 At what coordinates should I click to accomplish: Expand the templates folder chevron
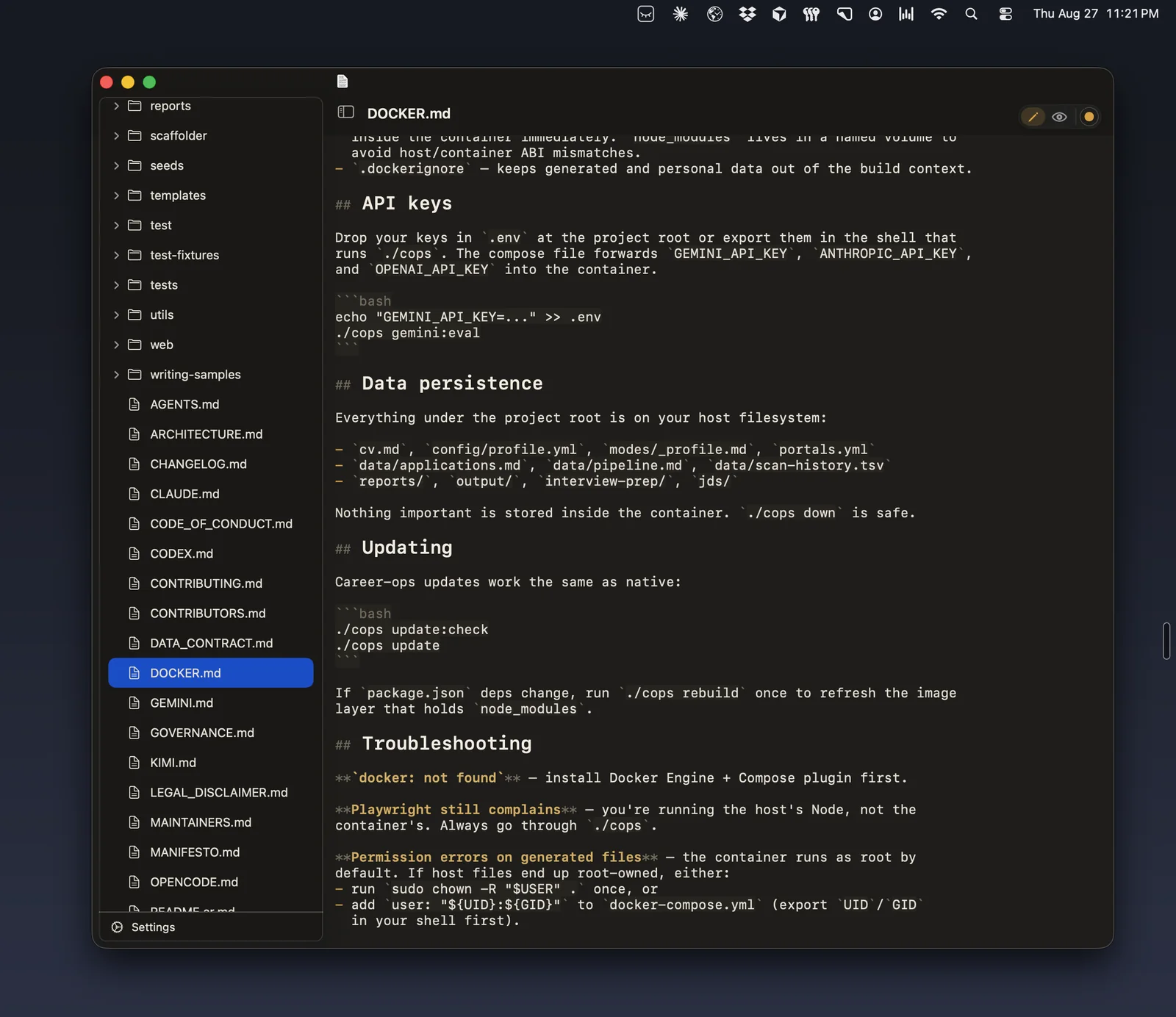tap(116, 195)
